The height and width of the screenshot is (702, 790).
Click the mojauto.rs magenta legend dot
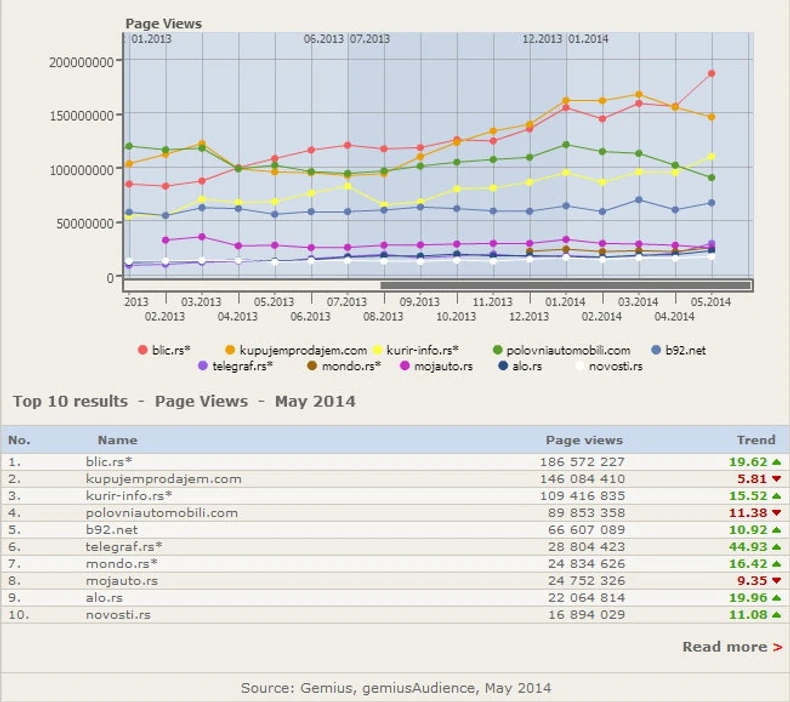click(405, 366)
